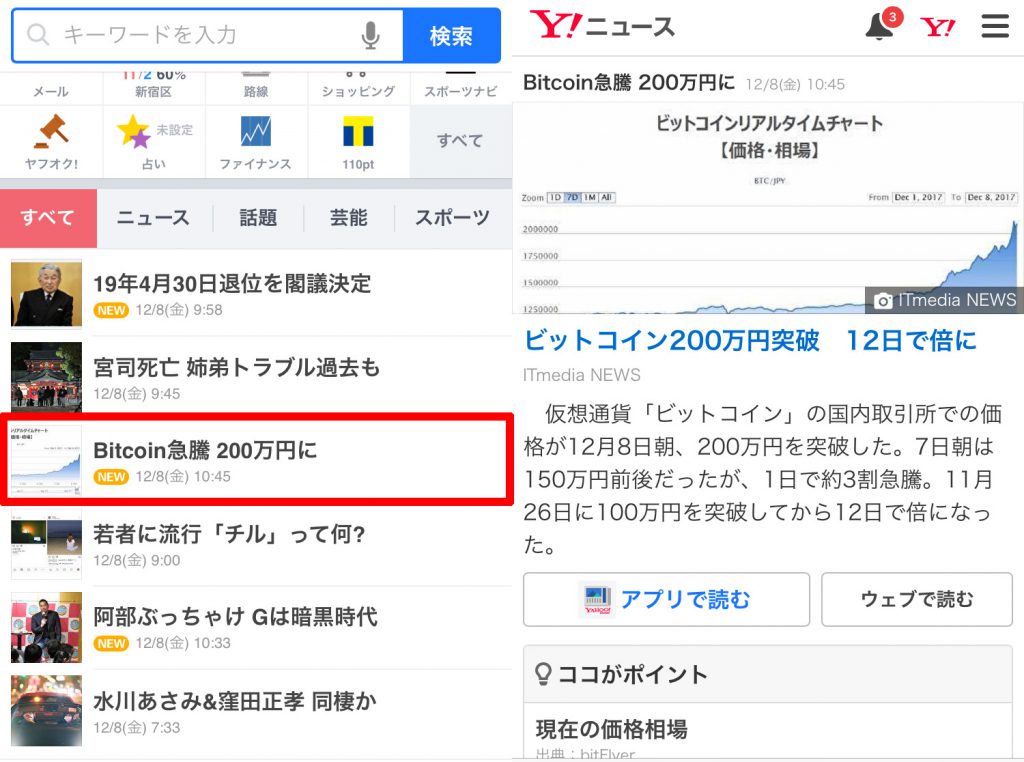Select the 1D zoom option on chart

pos(555,197)
